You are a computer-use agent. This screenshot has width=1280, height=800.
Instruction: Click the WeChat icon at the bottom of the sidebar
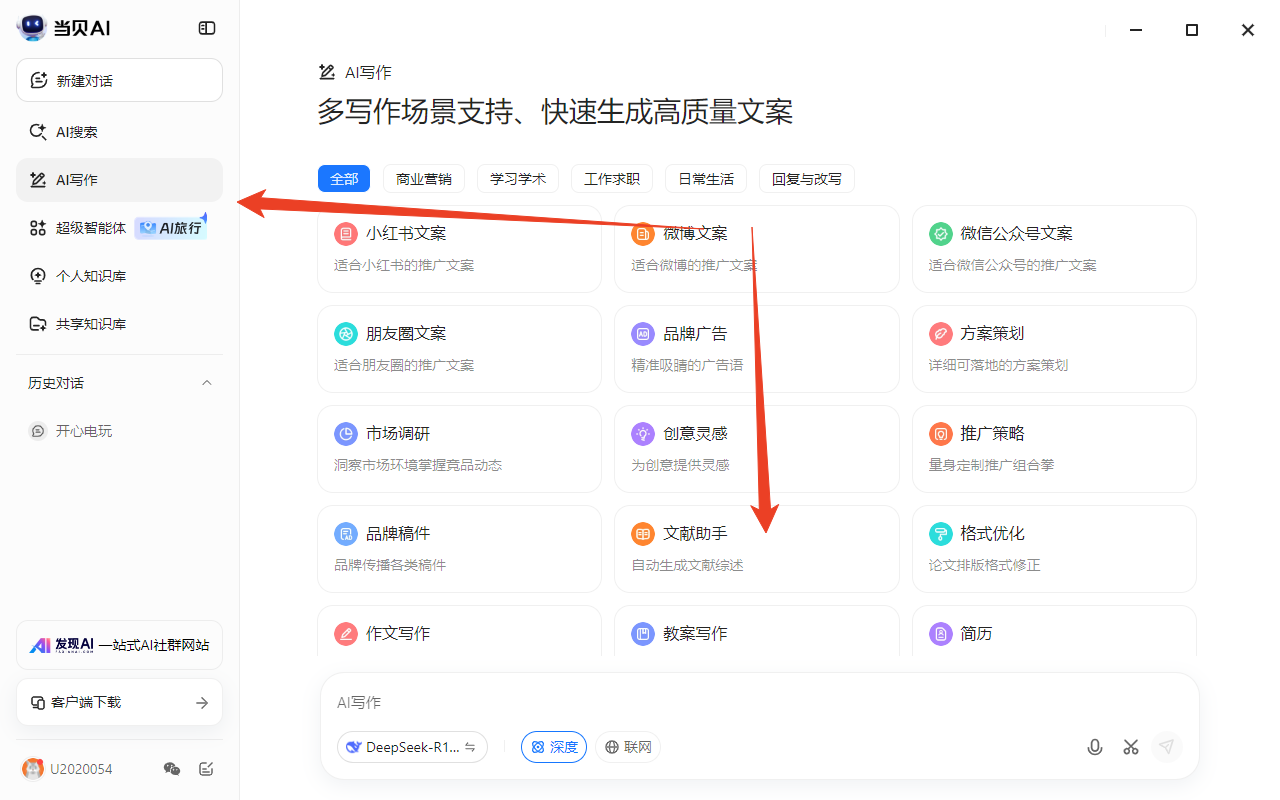click(x=172, y=769)
